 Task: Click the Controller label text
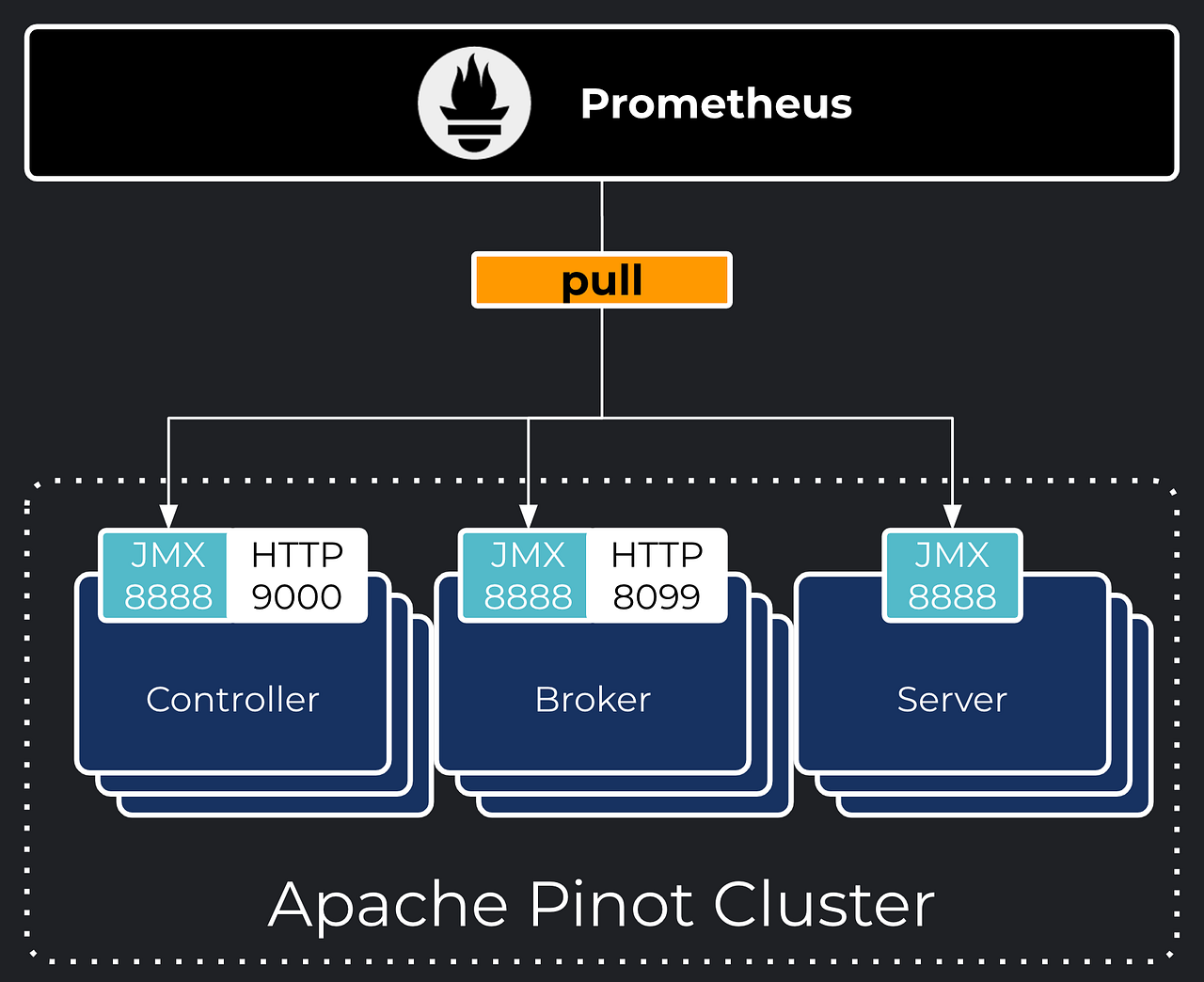[231, 700]
